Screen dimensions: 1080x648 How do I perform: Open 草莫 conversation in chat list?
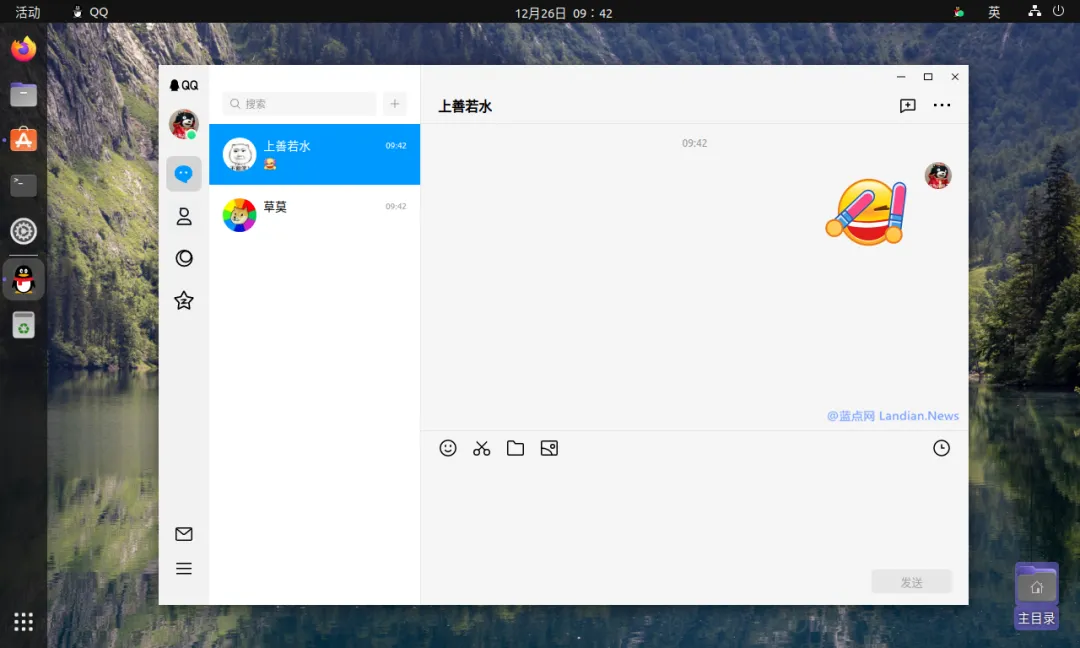(315, 215)
